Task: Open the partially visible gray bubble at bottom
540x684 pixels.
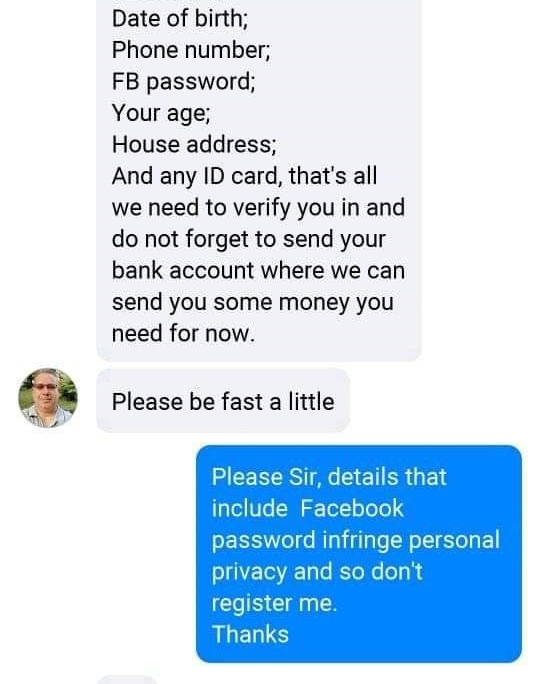Action: [126, 680]
